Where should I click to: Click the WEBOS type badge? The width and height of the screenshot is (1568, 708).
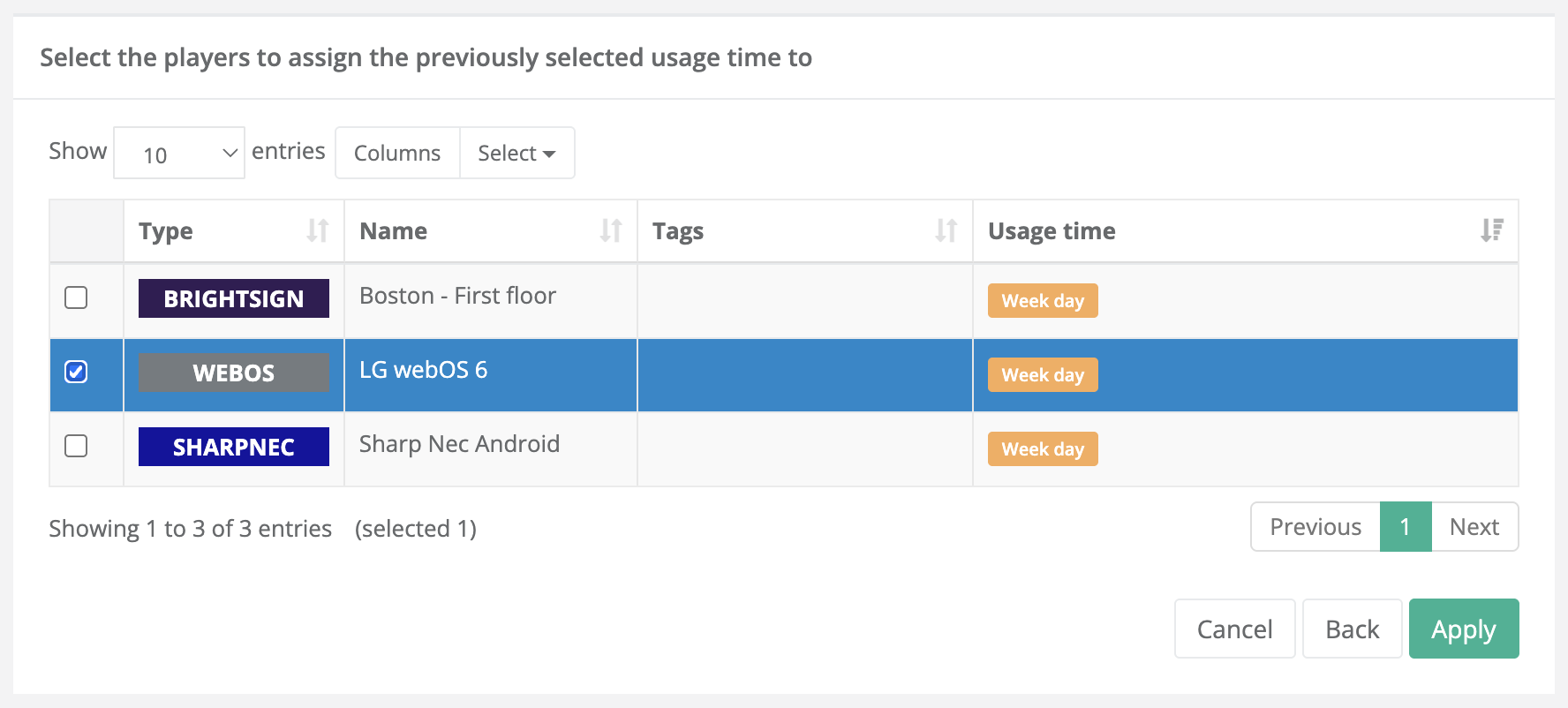tap(234, 373)
